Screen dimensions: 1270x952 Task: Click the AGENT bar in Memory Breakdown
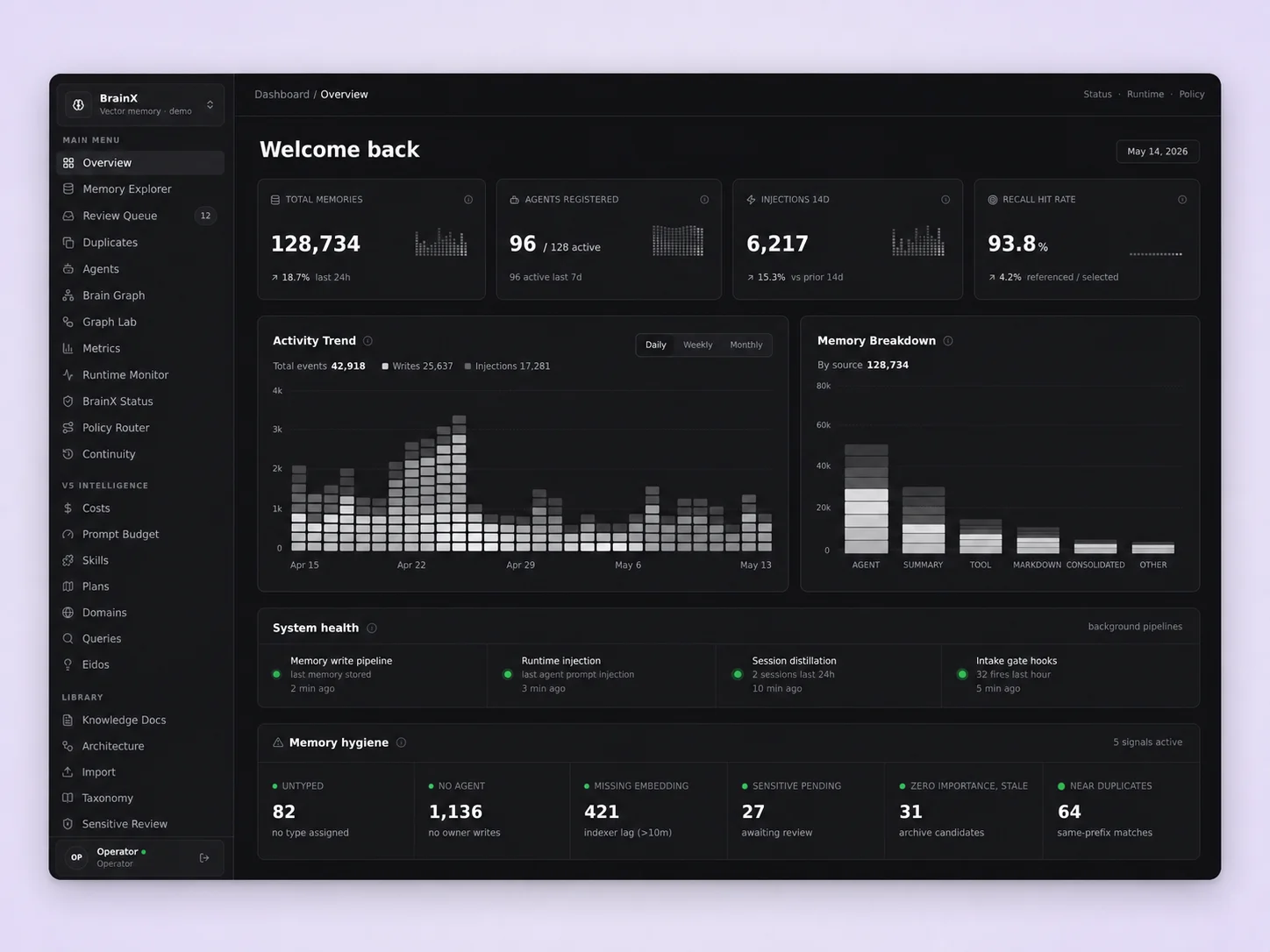pos(866,499)
